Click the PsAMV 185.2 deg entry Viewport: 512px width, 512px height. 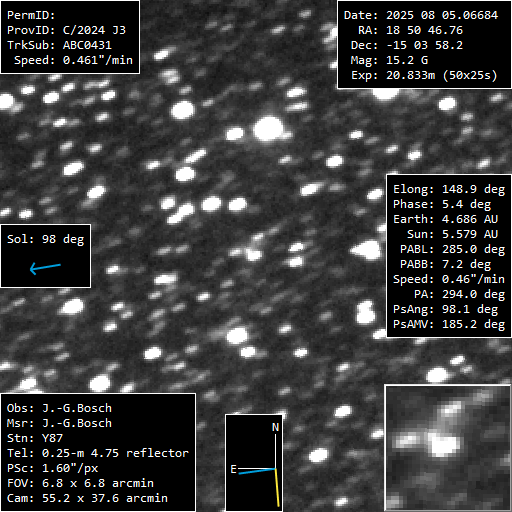coord(449,324)
